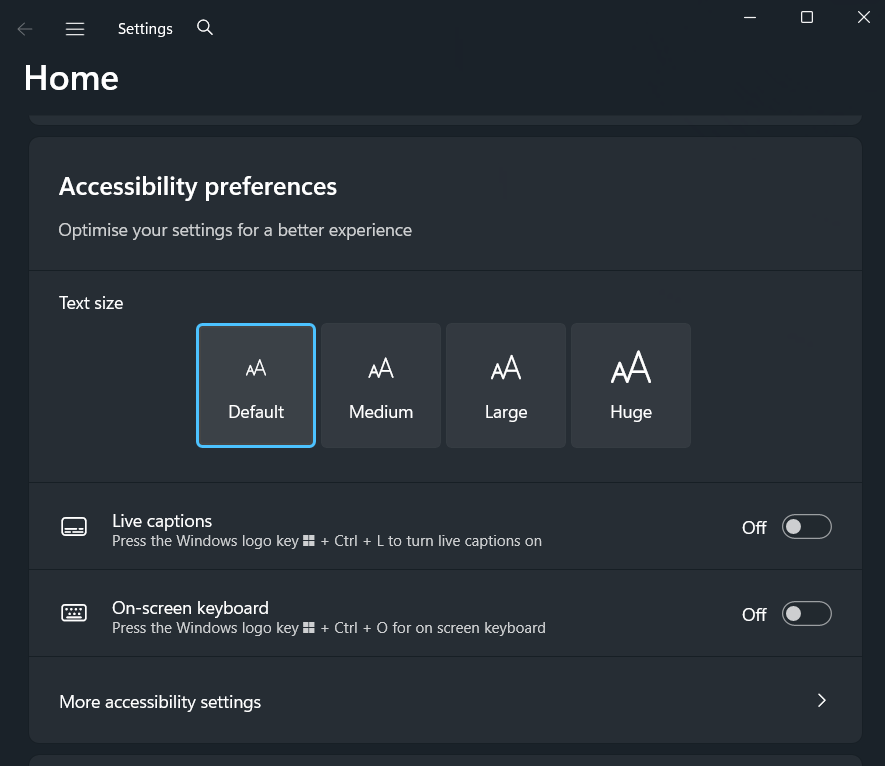
Task: Click the Live captions icon
Action: tap(74, 527)
